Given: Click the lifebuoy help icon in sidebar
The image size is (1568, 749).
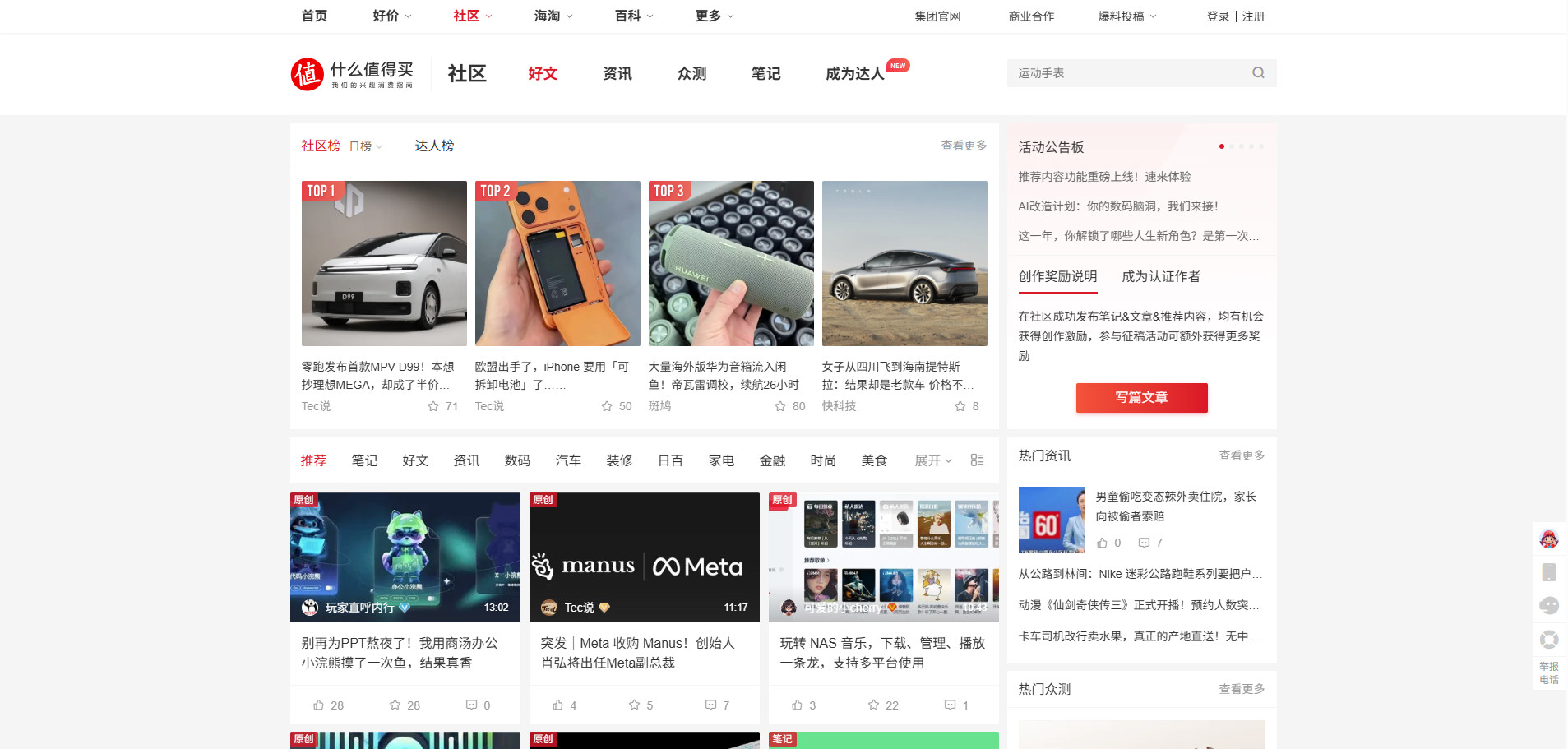Looking at the screenshot, I should pyautogui.click(x=1548, y=640).
